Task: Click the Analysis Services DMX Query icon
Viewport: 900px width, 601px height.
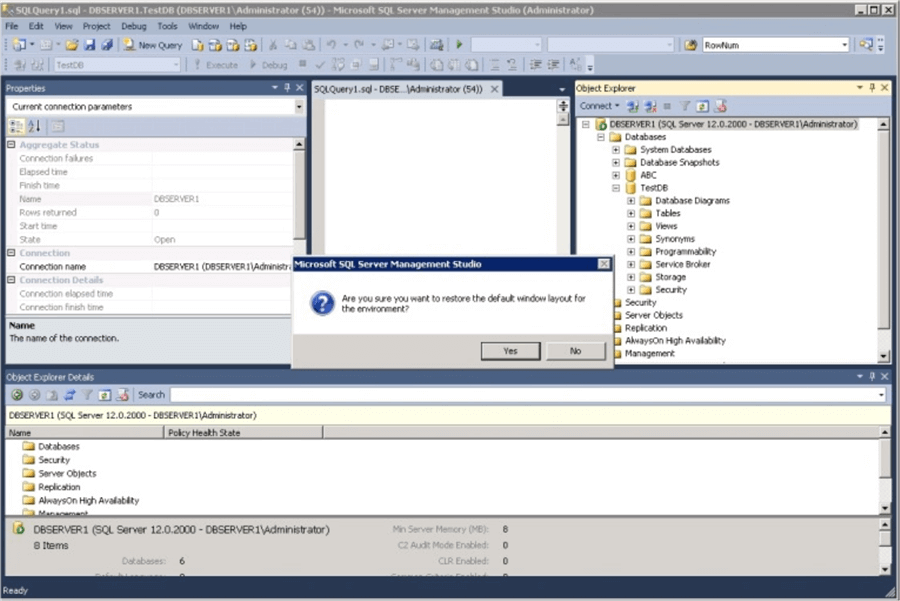Action: (x=233, y=45)
